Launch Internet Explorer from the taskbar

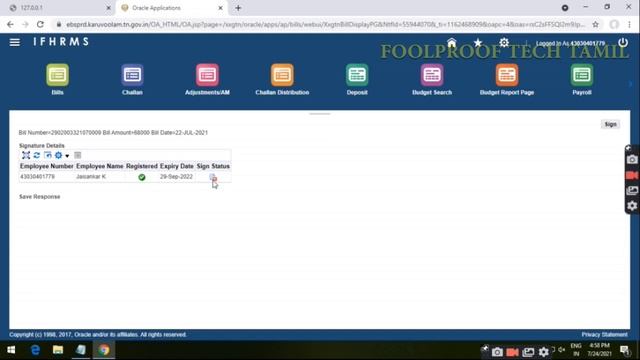[35, 350]
